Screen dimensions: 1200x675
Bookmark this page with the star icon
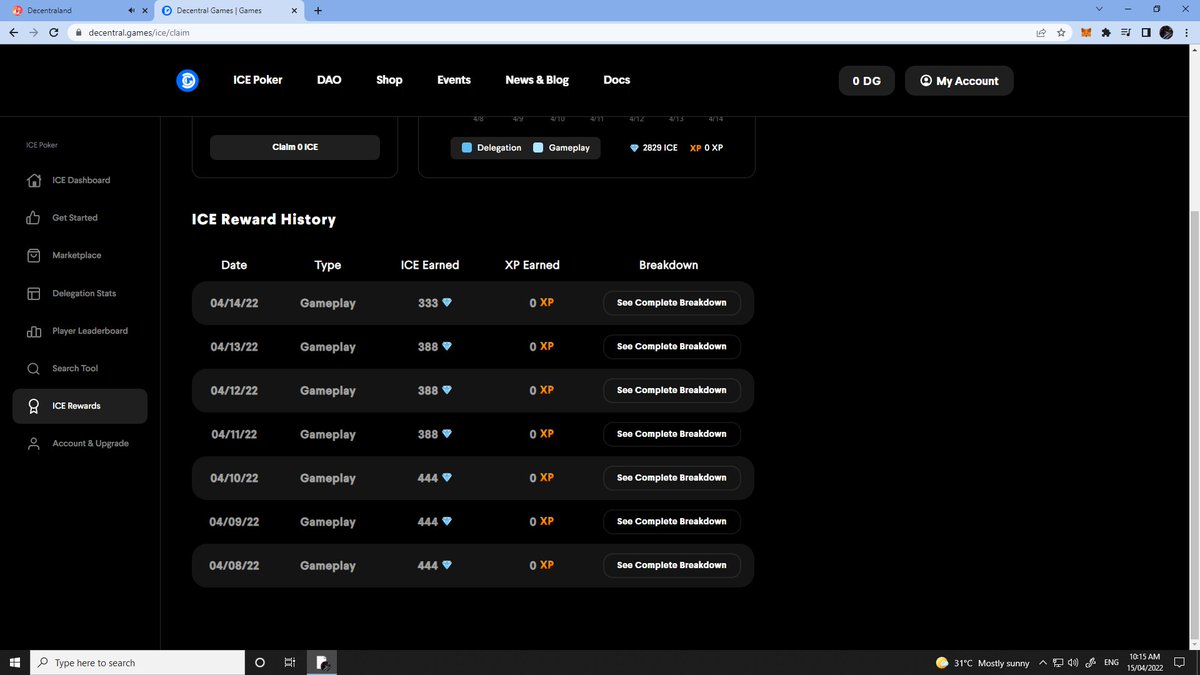tap(1061, 32)
